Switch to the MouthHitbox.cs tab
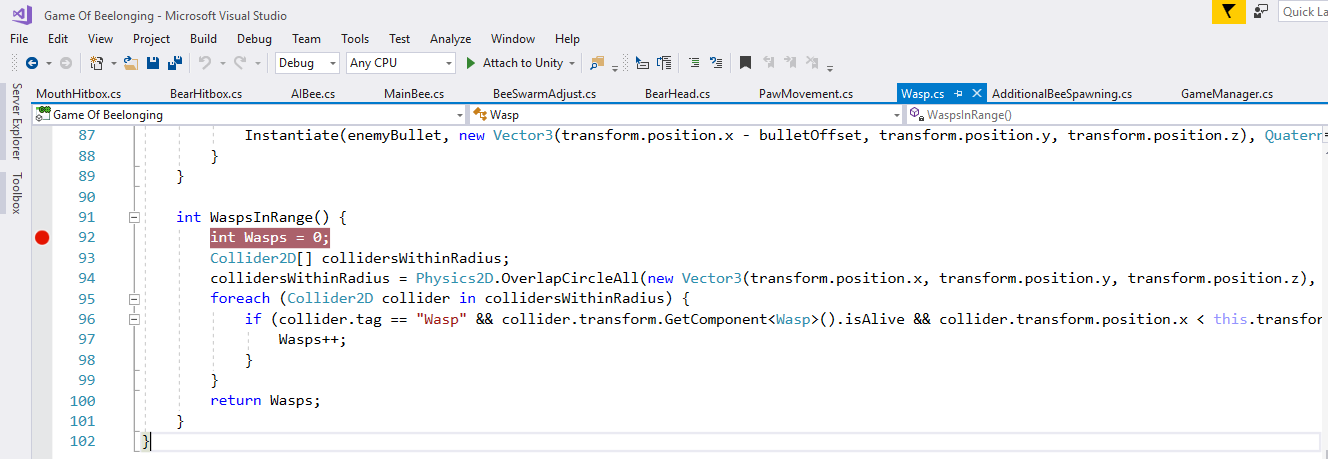 point(78,94)
